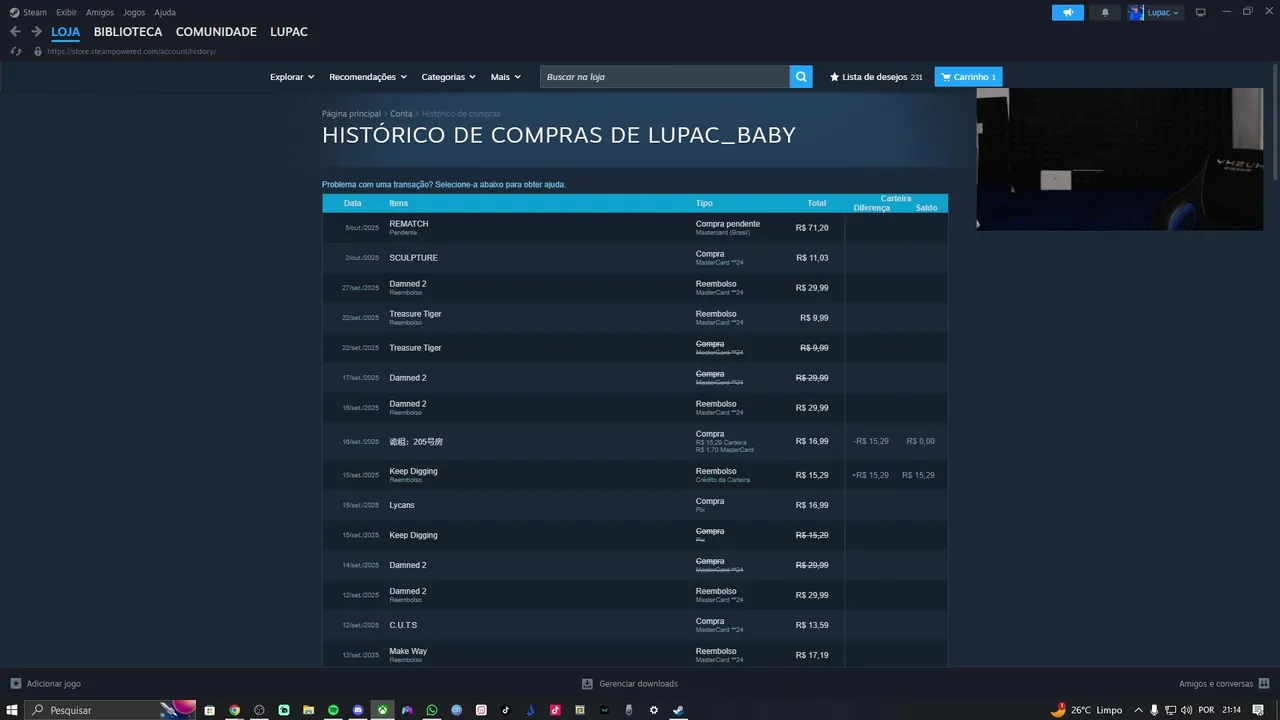Click Adicionar jogo plus icon
The height and width of the screenshot is (720, 1280).
[16, 684]
